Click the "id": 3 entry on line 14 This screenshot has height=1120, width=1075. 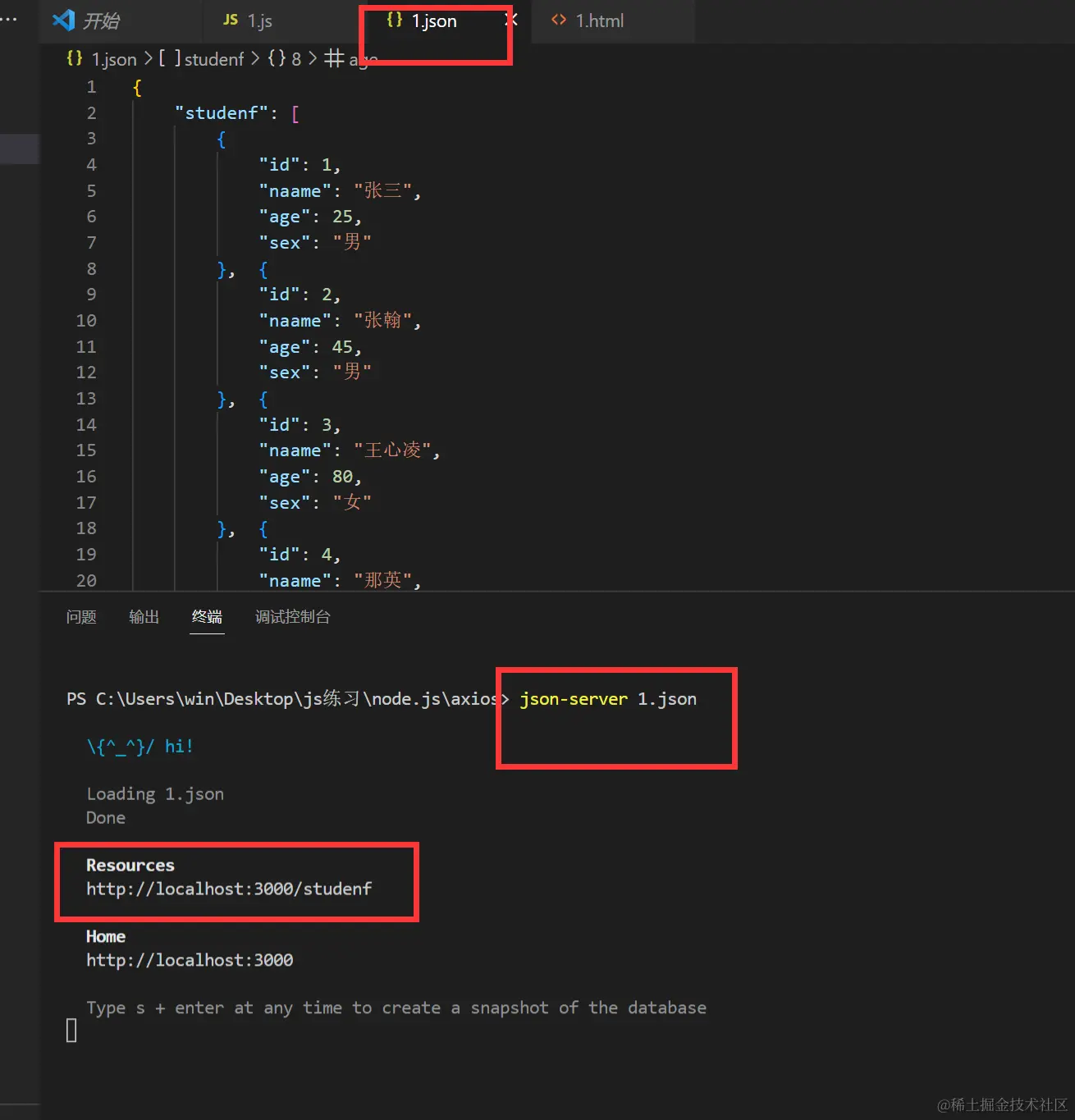300,425
